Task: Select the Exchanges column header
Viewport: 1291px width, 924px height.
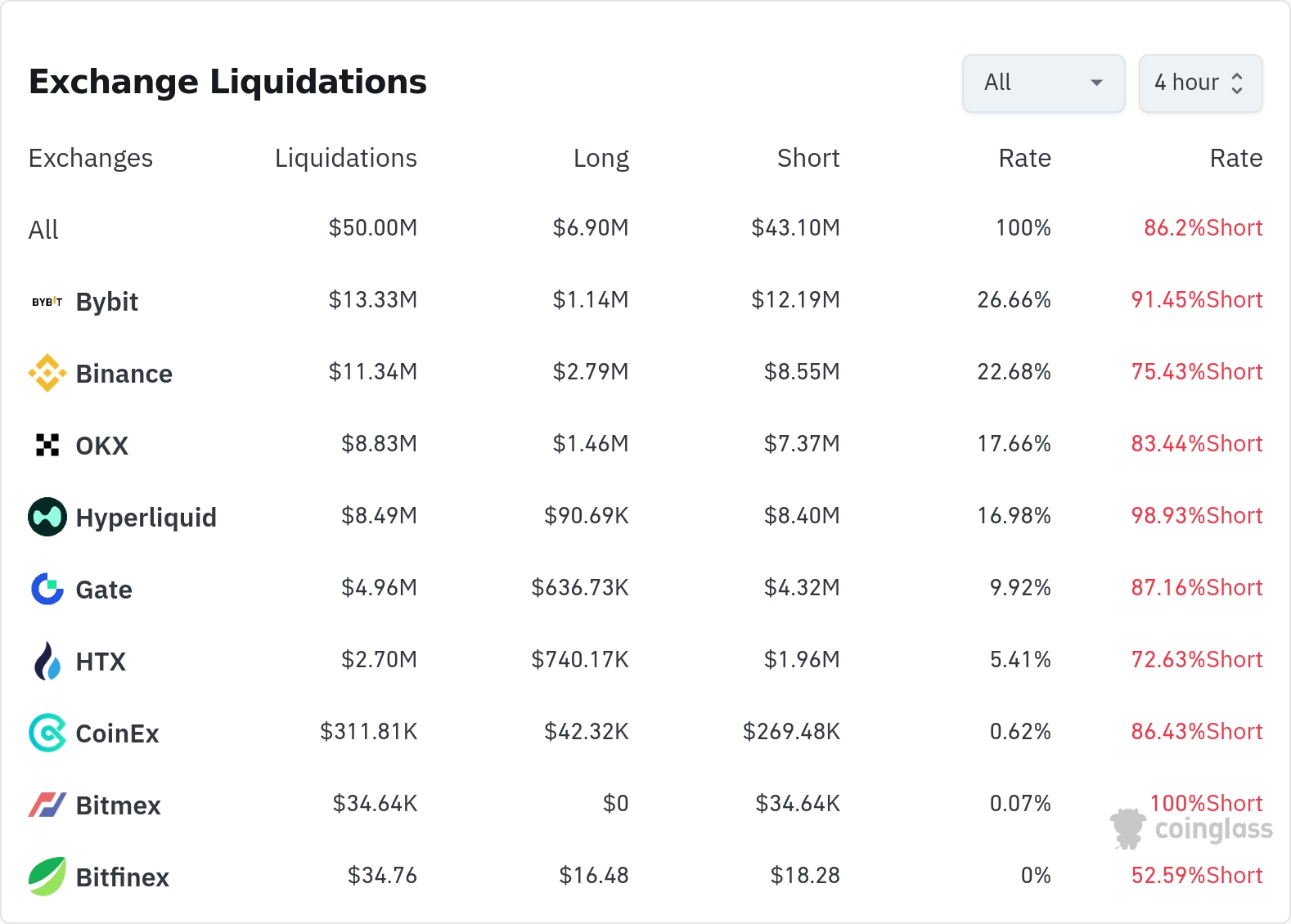Action: click(x=90, y=158)
